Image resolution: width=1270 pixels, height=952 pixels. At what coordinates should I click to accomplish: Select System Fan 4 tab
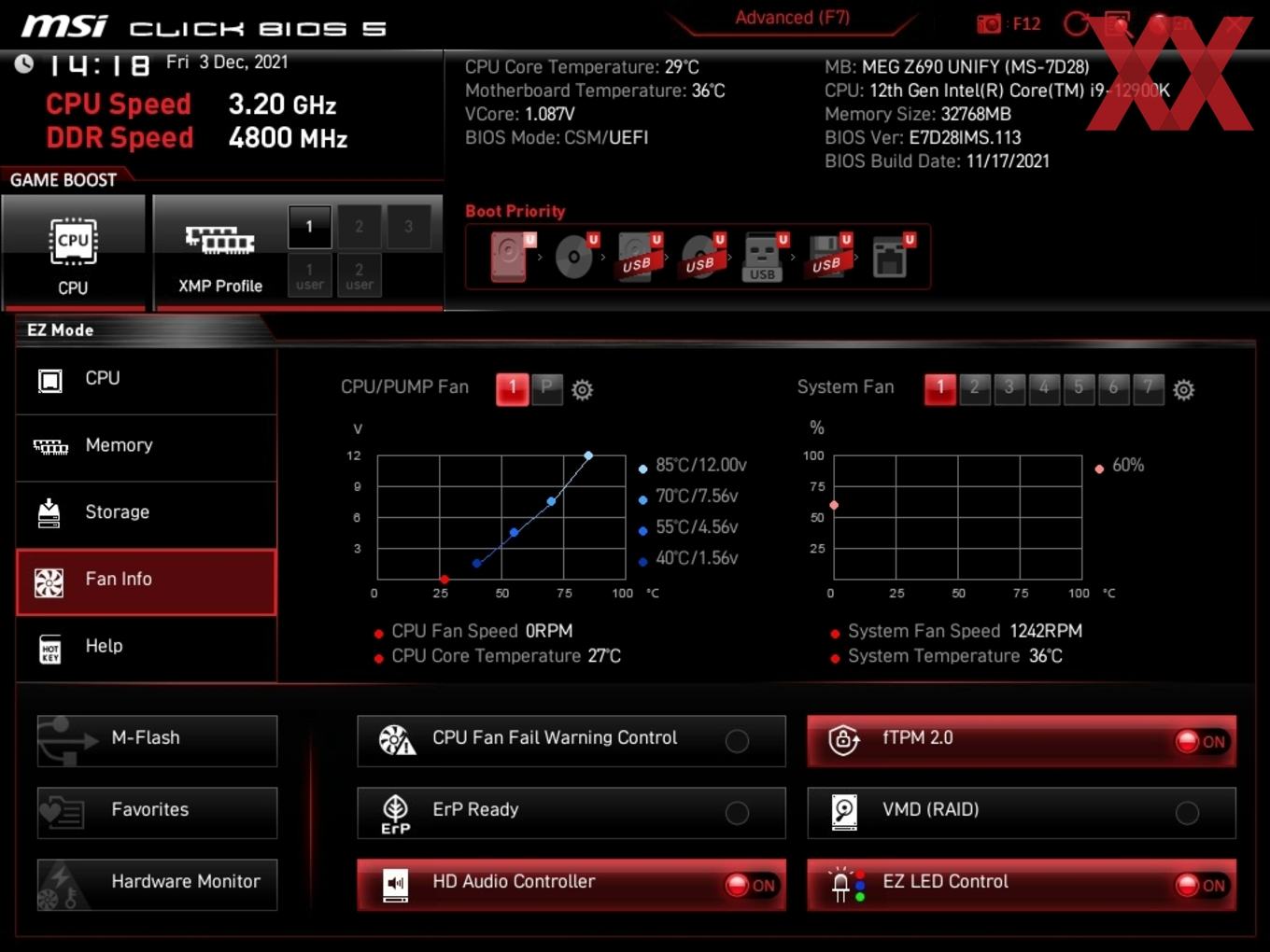(1044, 388)
